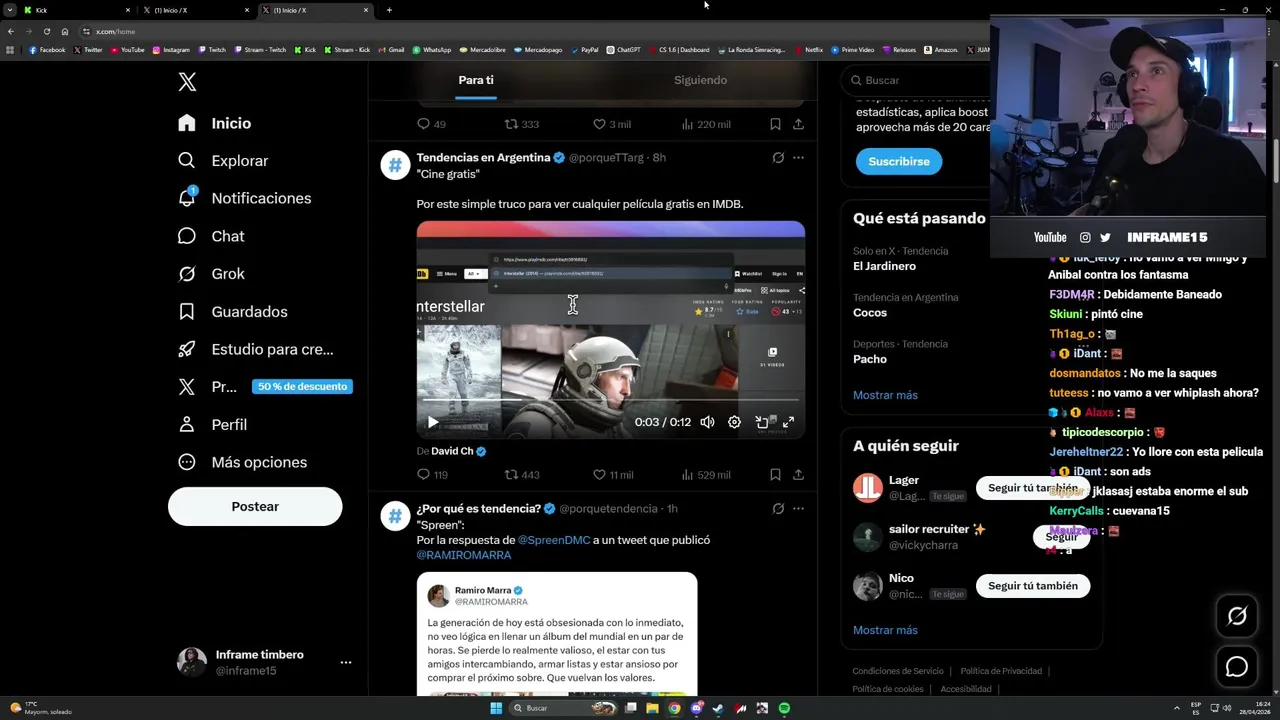The width and height of the screenshot is (1280, 720).
Task: Open a new browser tab
Action: pyautogui.click(x=389, y=10)
